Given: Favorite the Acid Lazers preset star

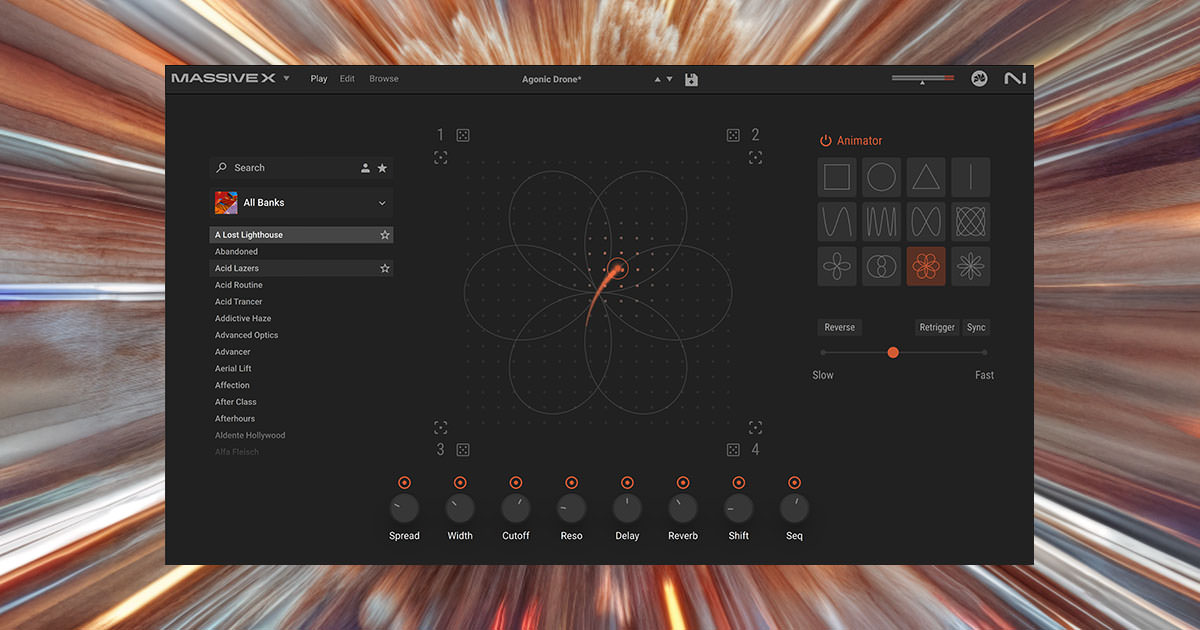Looking at the screenshot, I should [385, 268].
